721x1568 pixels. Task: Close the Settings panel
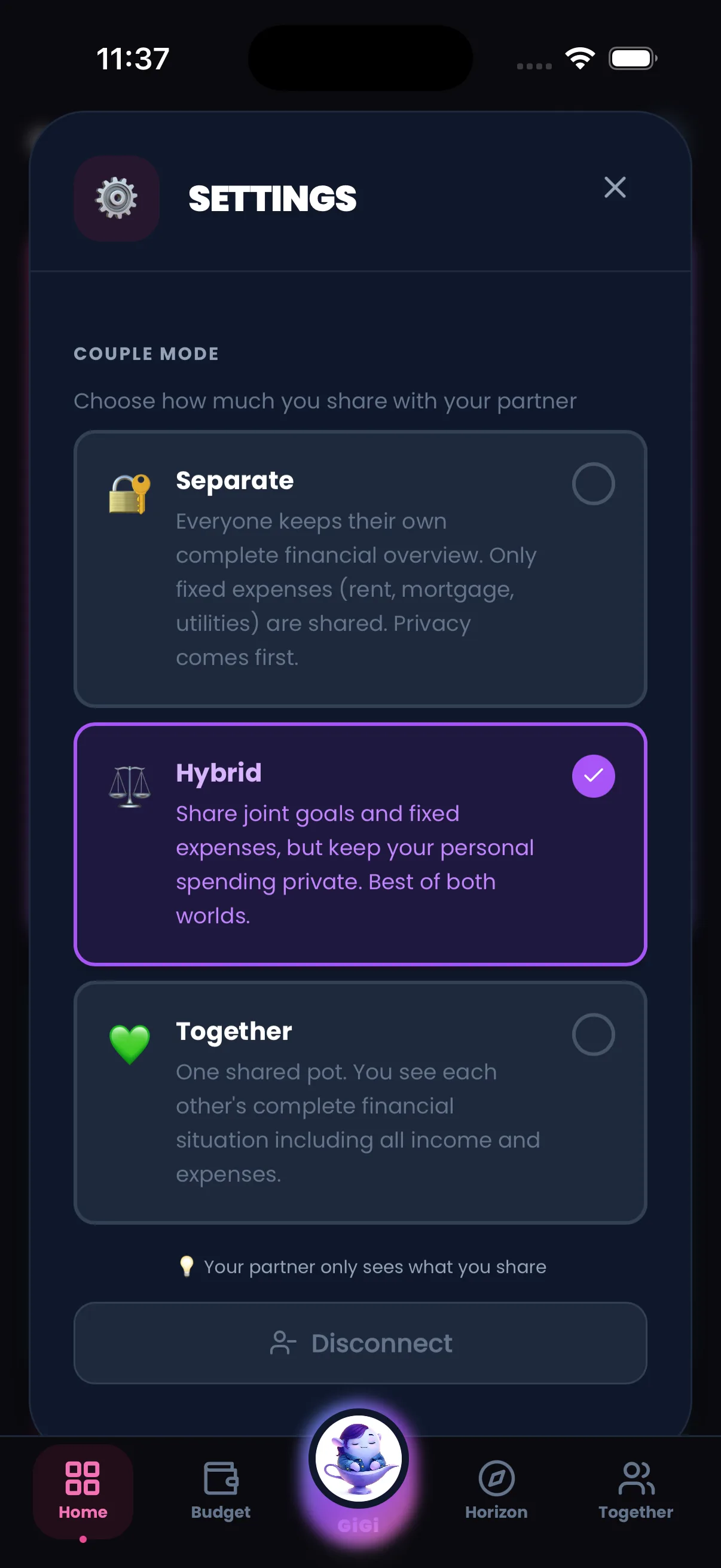[x=615, y=189]
